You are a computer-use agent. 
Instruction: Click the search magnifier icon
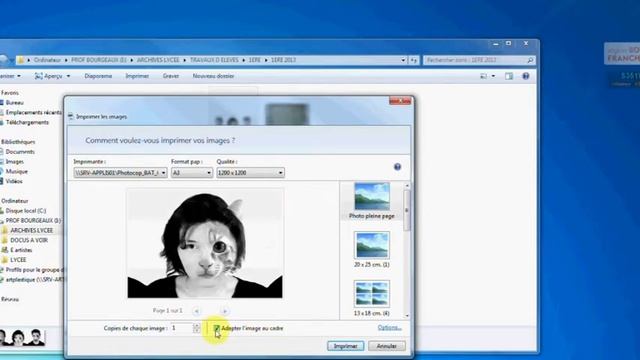pos(530,60)
